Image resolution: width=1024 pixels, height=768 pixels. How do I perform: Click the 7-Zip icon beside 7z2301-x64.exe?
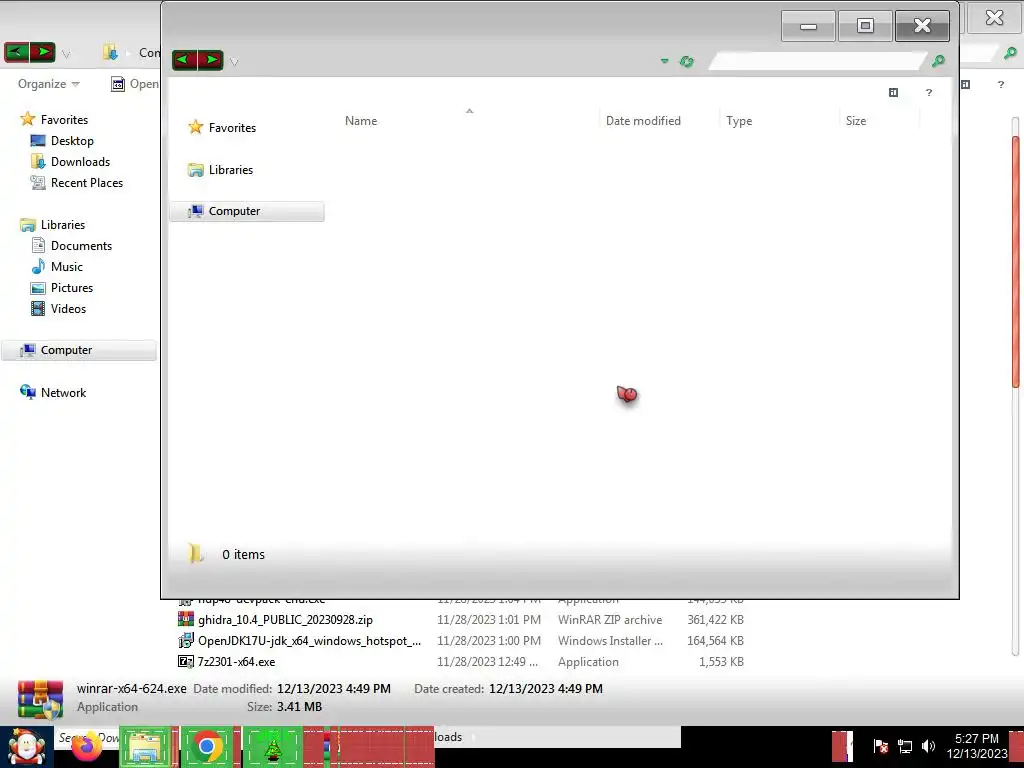(186, 662)
